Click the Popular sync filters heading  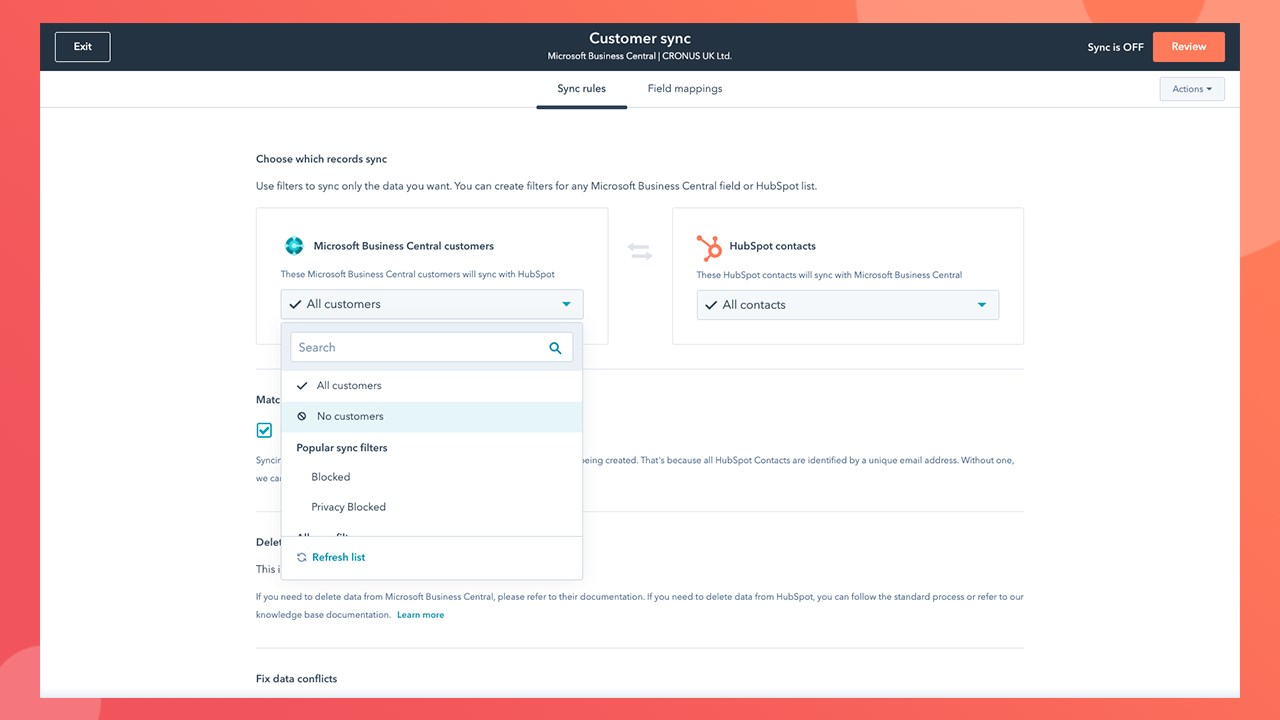pyautogui.click(x=342, y=448)
